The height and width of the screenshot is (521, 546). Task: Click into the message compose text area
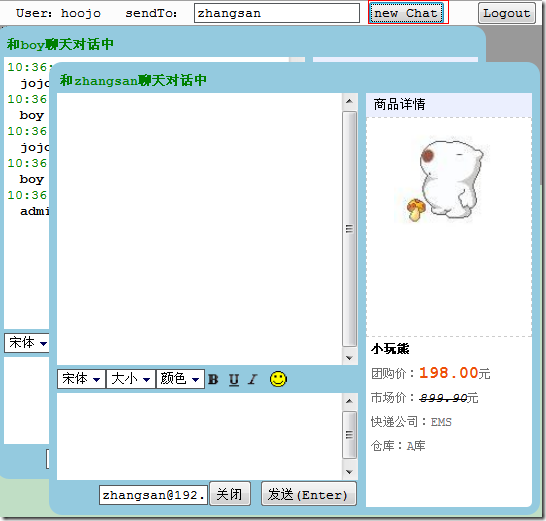tap(200, 436)
